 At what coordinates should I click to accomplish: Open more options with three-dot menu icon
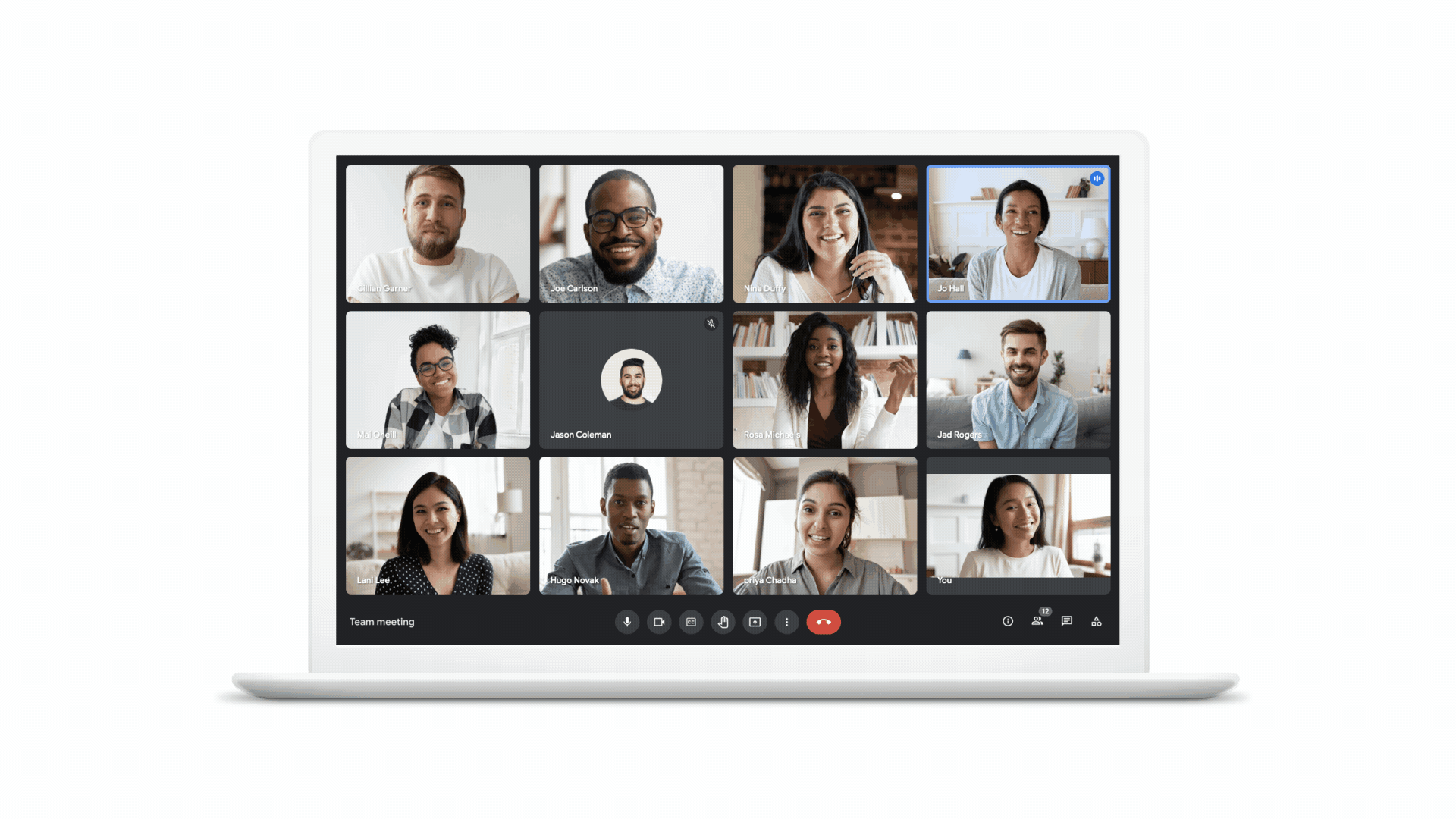788,622
